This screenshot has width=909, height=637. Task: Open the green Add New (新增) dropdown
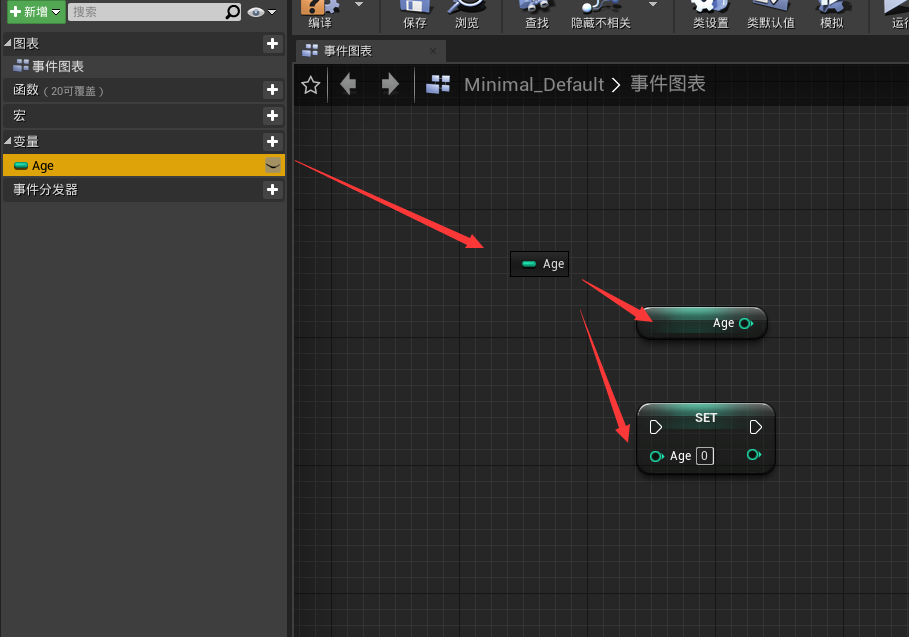(36, 12)
